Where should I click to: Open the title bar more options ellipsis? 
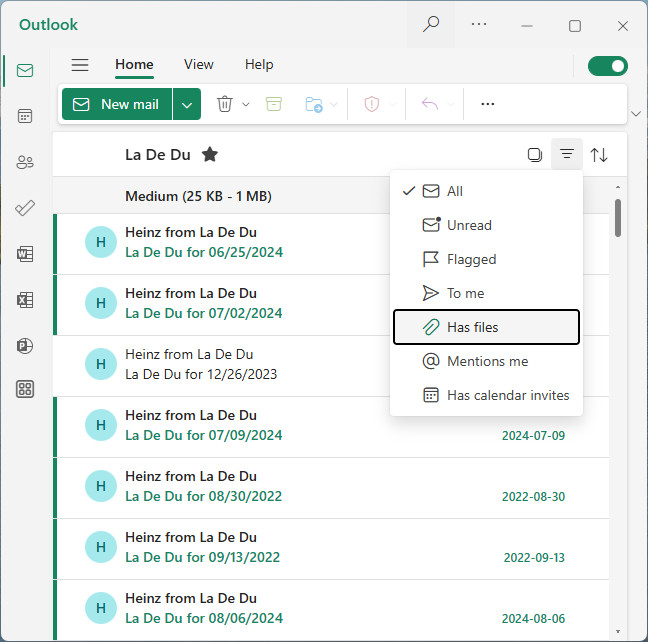pyautogui.click(x=479, y=24)
